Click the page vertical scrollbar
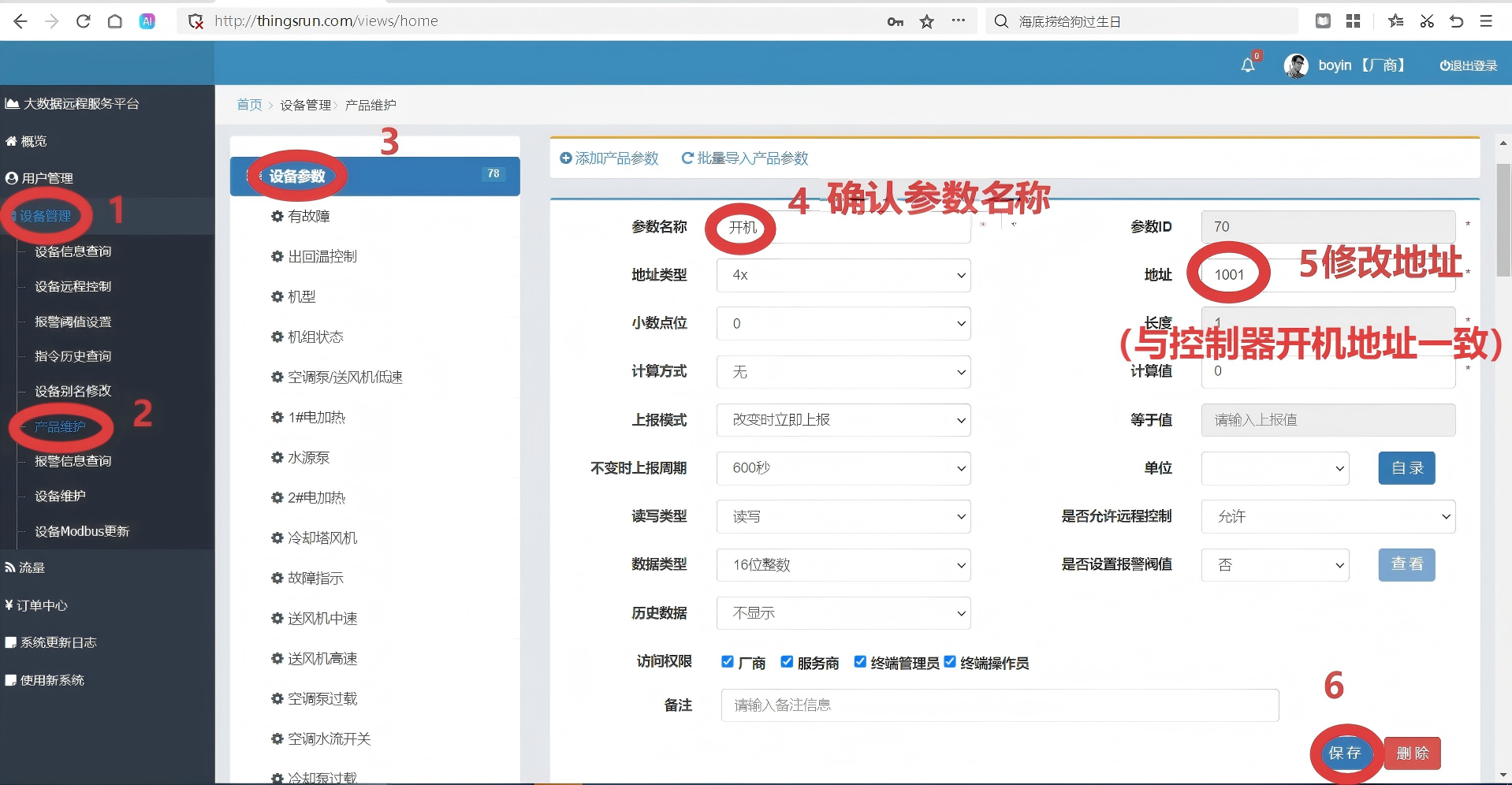The image size is (1512, 785). (x=1503, y=221)
